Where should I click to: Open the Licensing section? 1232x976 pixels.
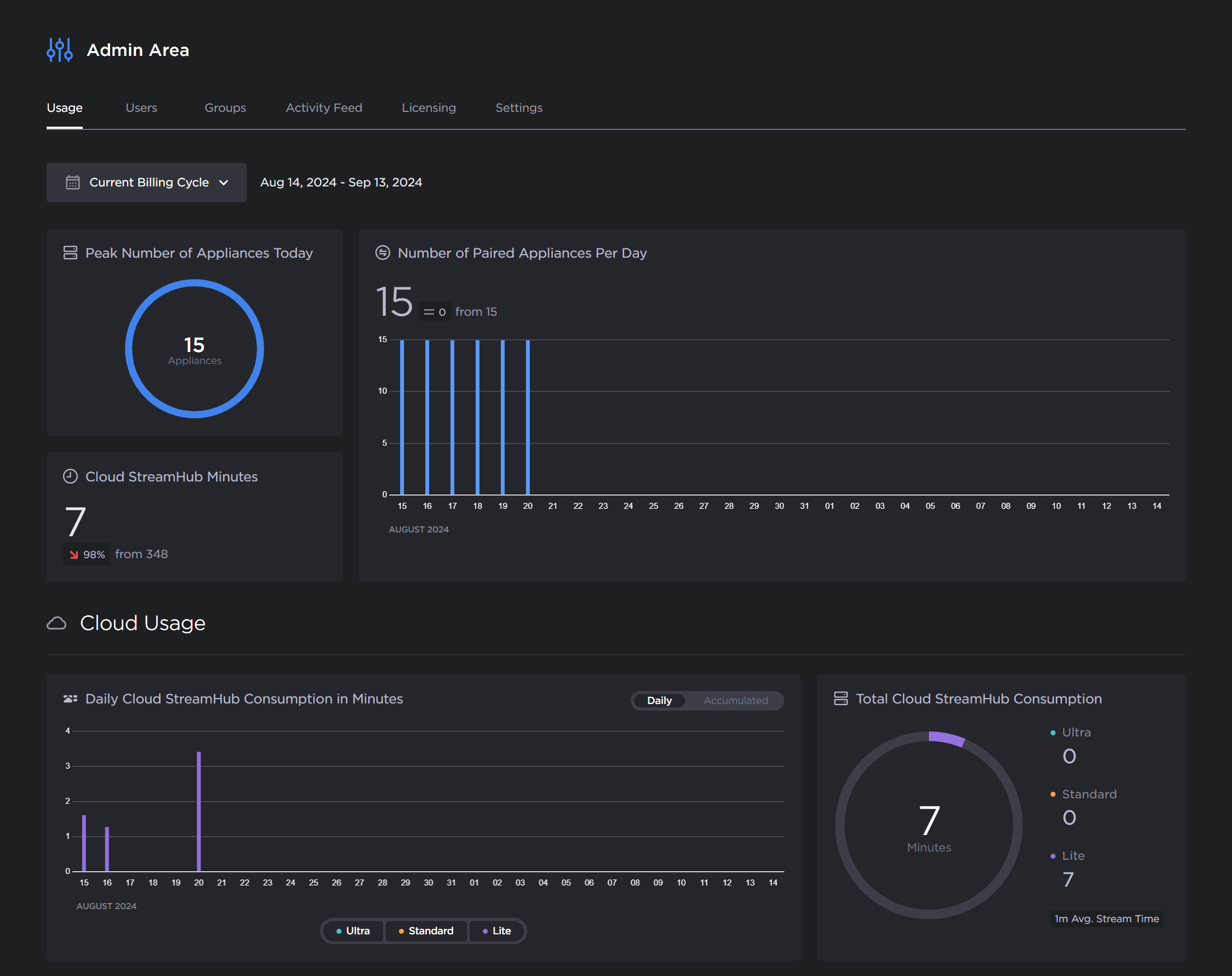428,108
